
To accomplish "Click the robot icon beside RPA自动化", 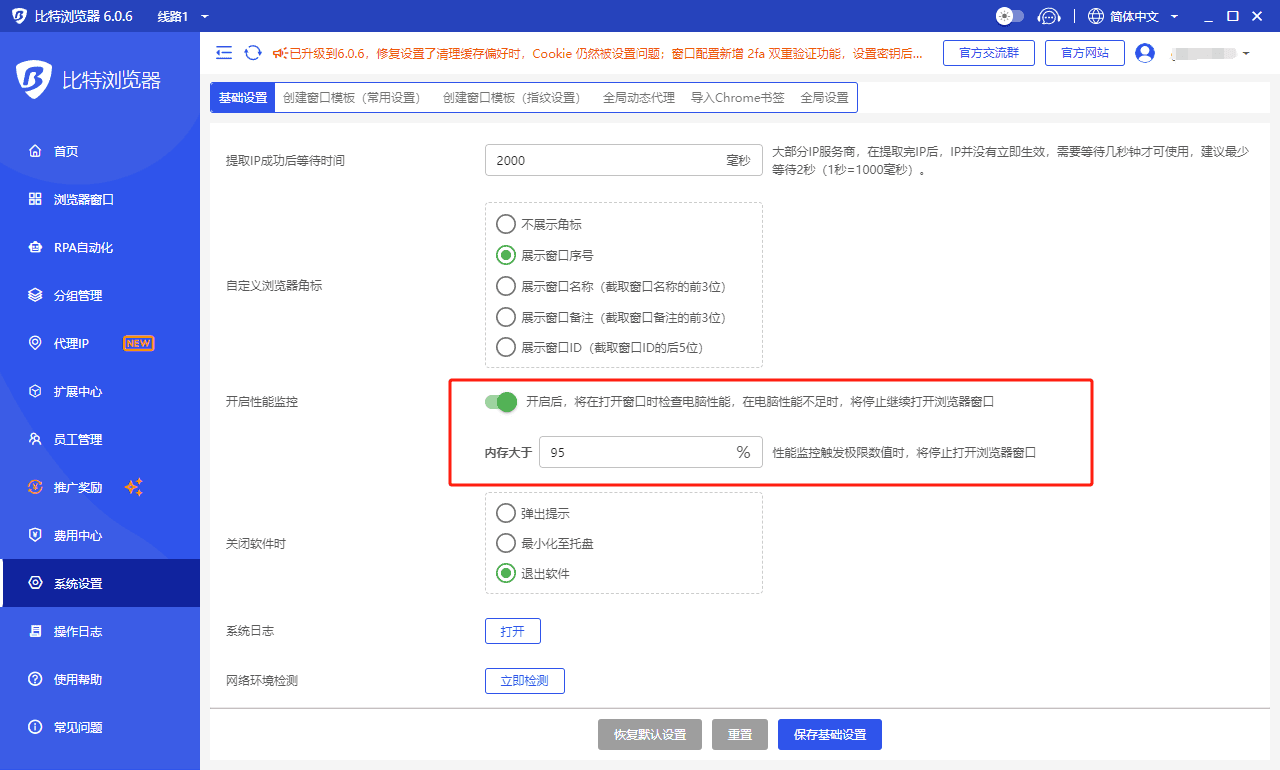I will click(35, 247).
